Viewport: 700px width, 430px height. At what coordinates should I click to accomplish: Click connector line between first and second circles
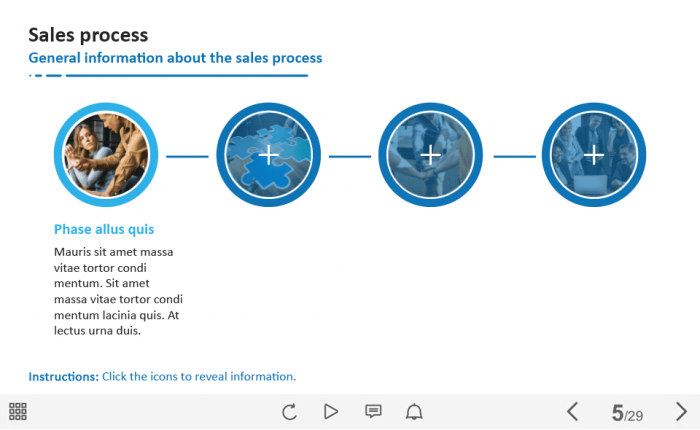click(187, 156)
